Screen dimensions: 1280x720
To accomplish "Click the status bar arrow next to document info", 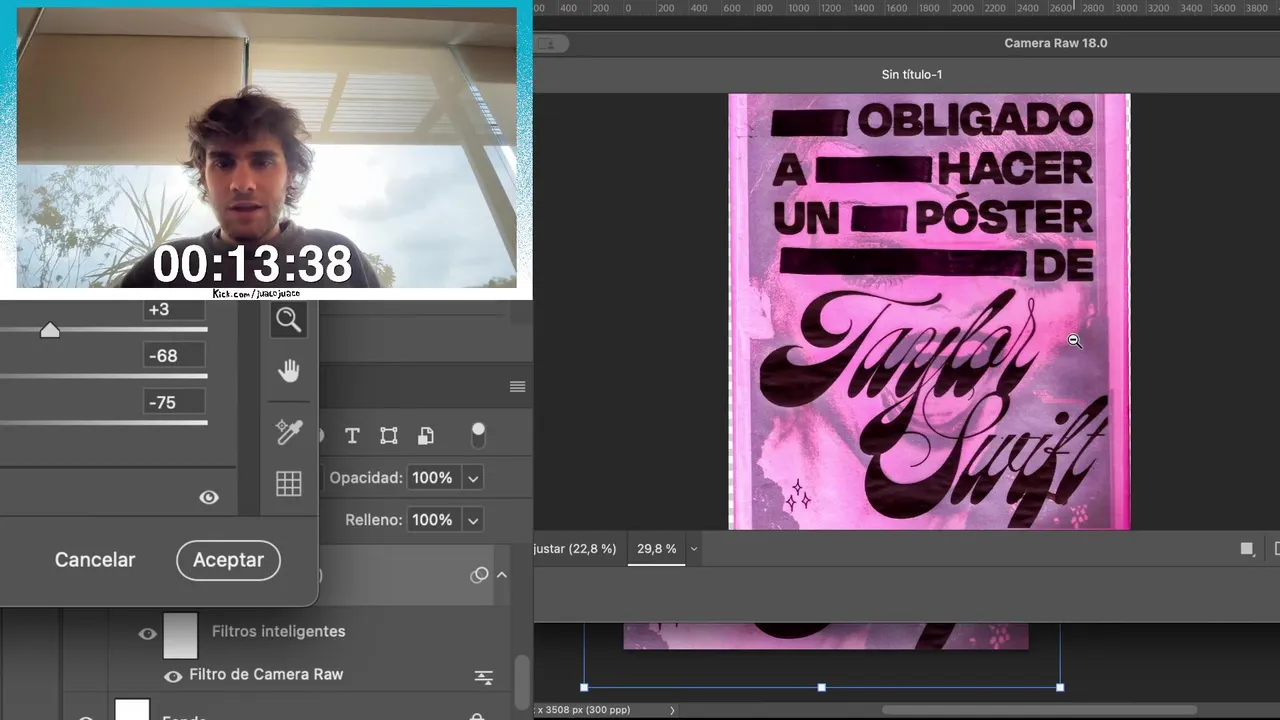I will [x=672, y=710].
